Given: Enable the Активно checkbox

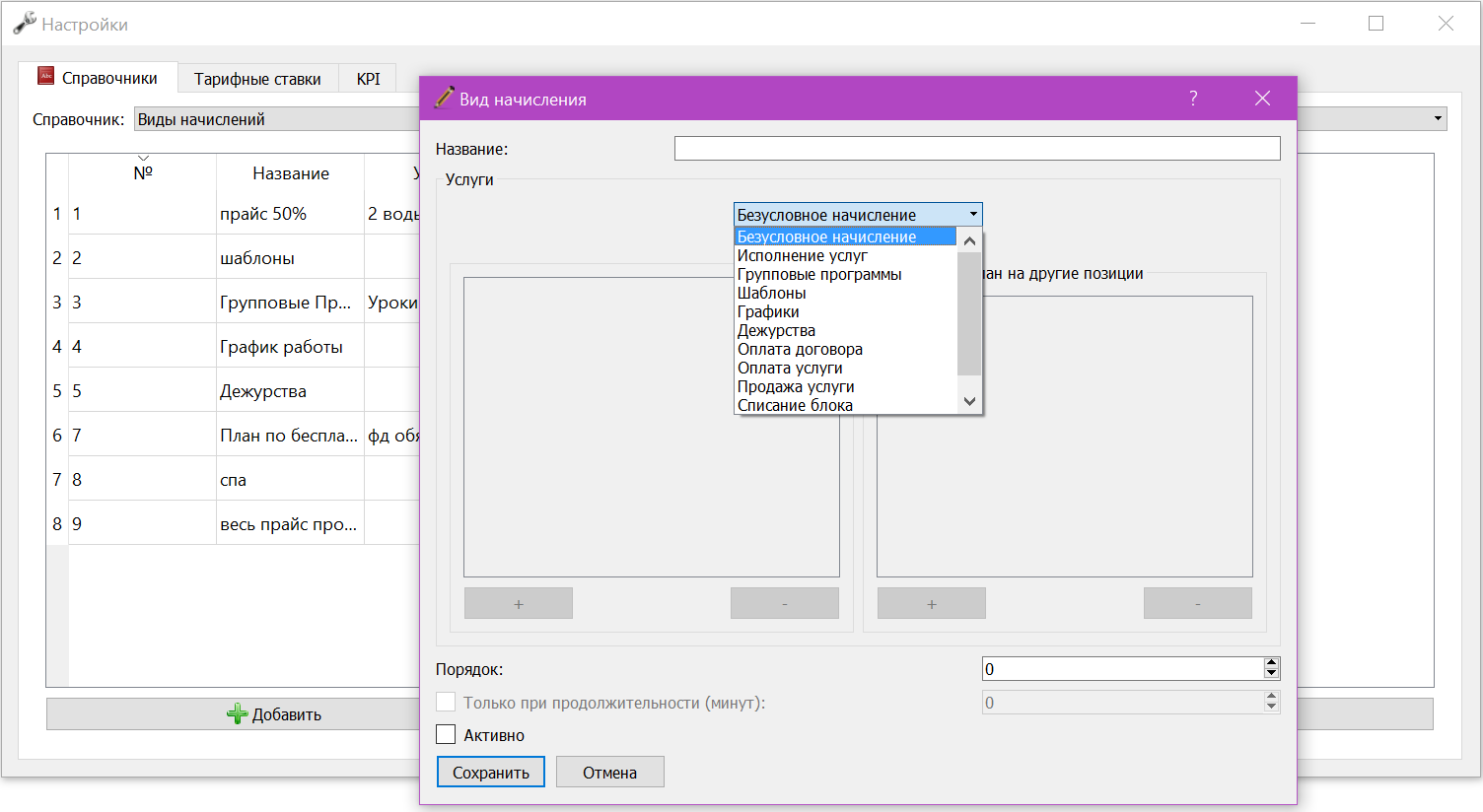Looking at the screenshot, I should [x=446, y=734].
